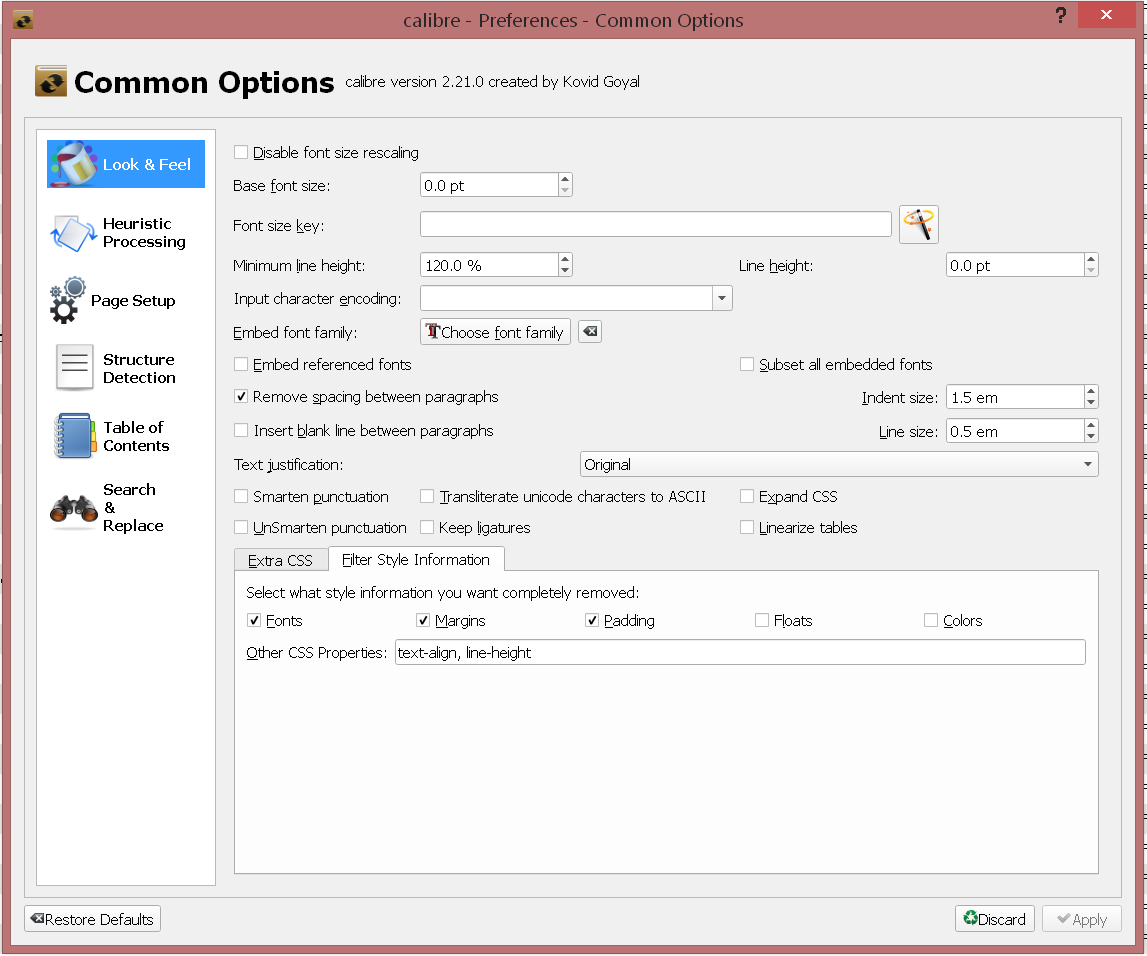Decrease Base font size value
The height and width of the screenshot is (956, 1147).
pos(565,191)
